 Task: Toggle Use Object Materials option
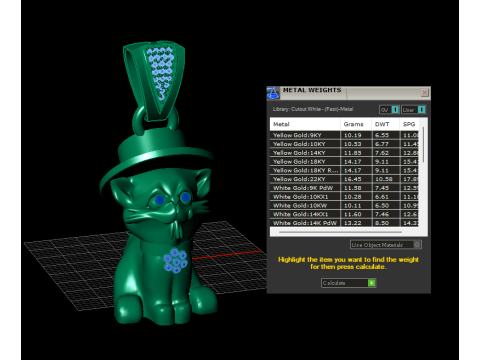[386, 245]
